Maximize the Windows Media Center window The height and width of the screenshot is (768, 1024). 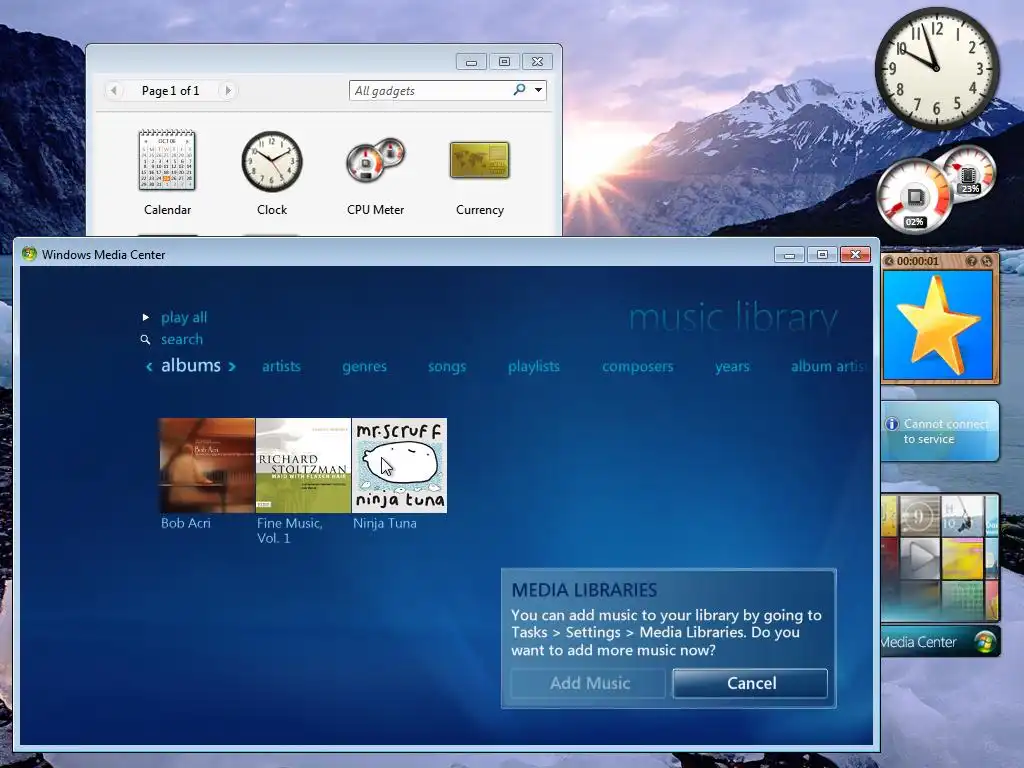coord(822,255)
